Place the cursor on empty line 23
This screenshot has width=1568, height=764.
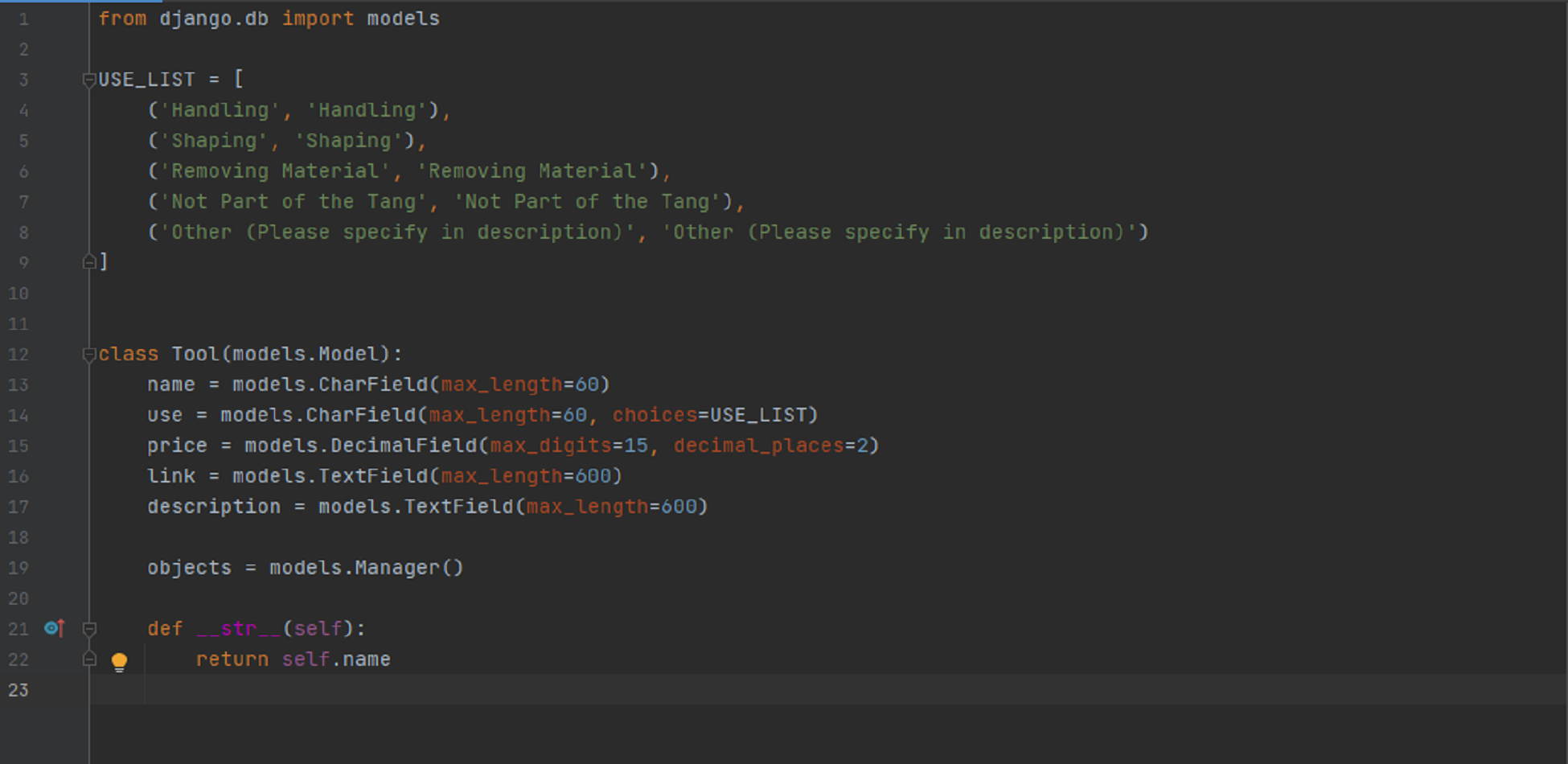pyautogui.click(x=828, y=690)
